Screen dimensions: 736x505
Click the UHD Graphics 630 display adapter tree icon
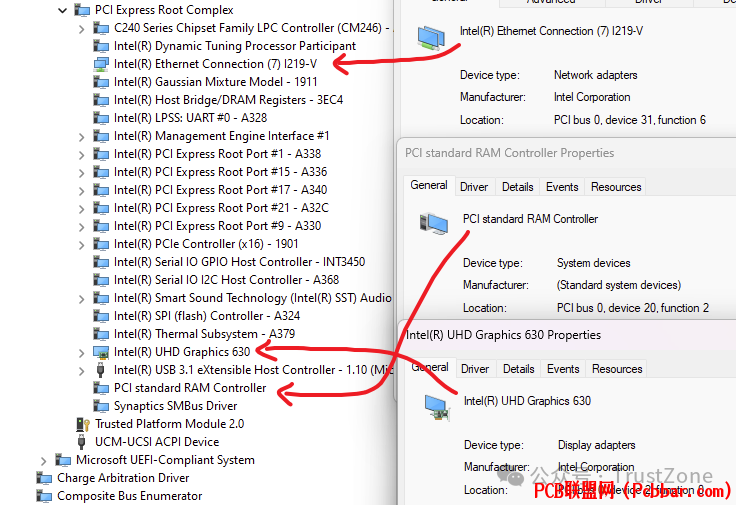pos(101,352)
